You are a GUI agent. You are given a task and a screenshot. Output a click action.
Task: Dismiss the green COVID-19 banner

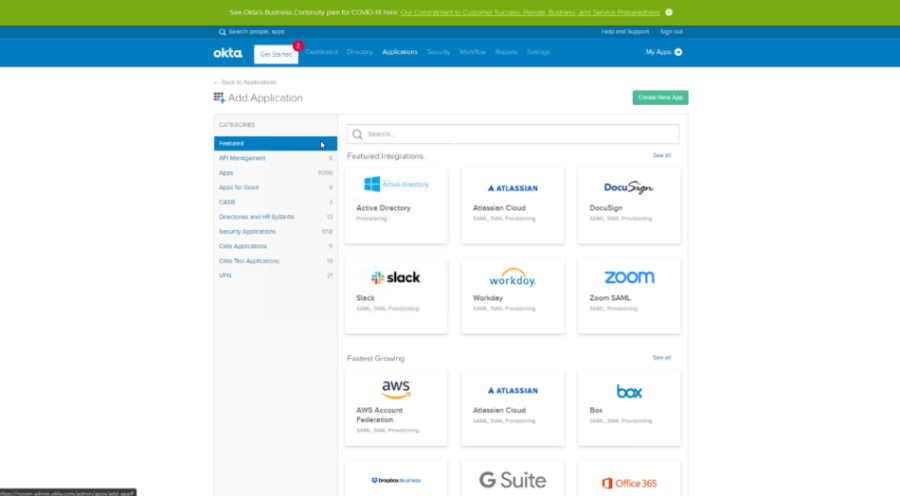tap(669, 12)
